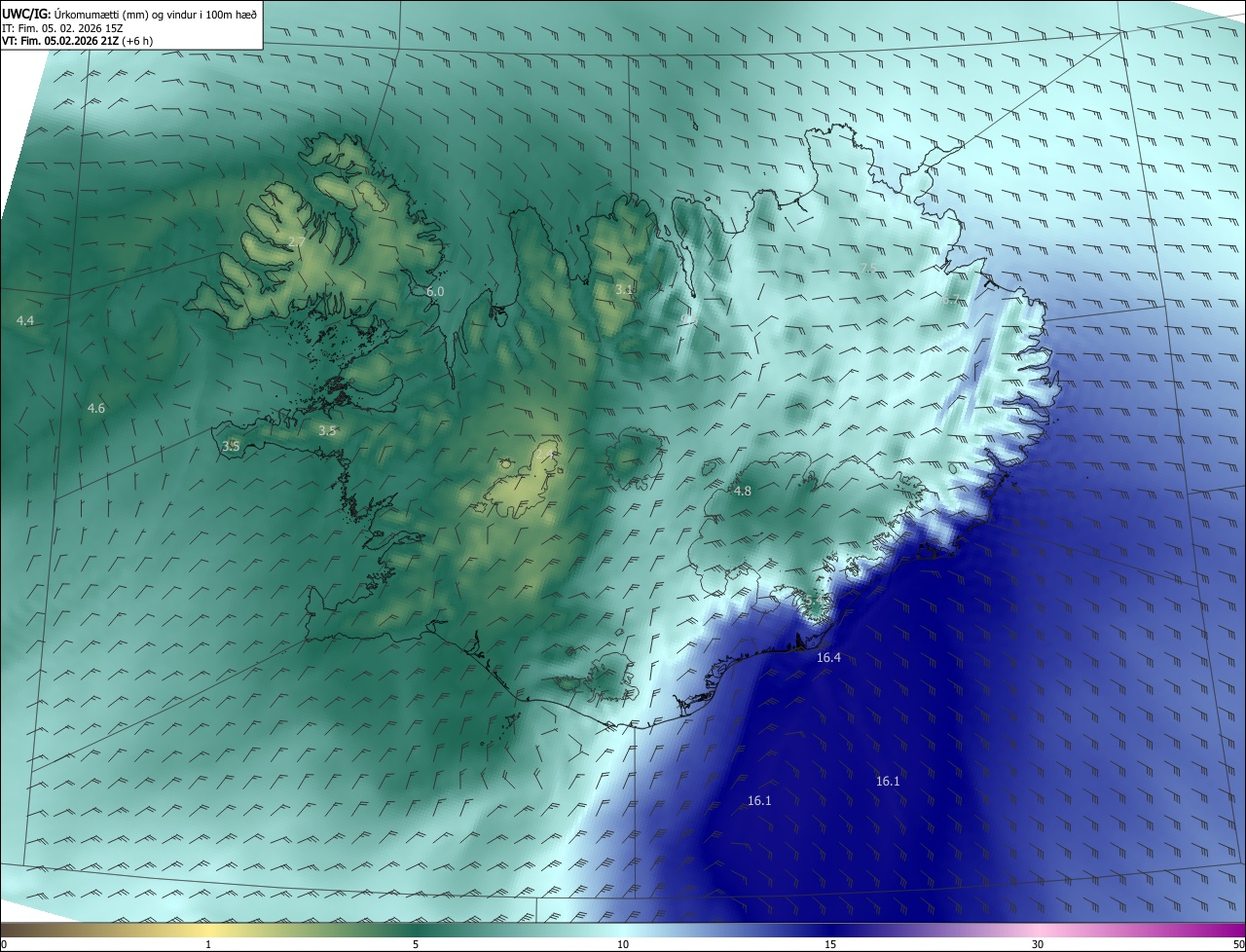The width and height of the screenshot is (1246, 952).
Task: Click the 3.1 value label in north Iceland
Action: (624, 289)
